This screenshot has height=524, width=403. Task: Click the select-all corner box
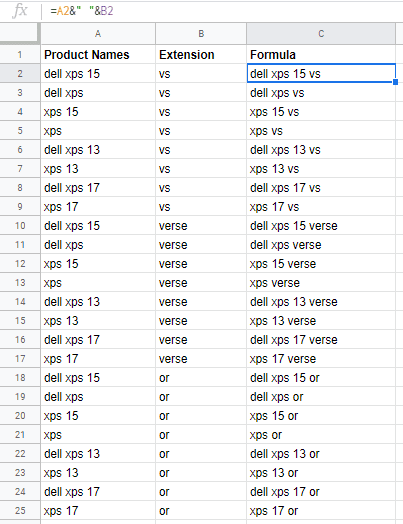[x=19, y=33]
